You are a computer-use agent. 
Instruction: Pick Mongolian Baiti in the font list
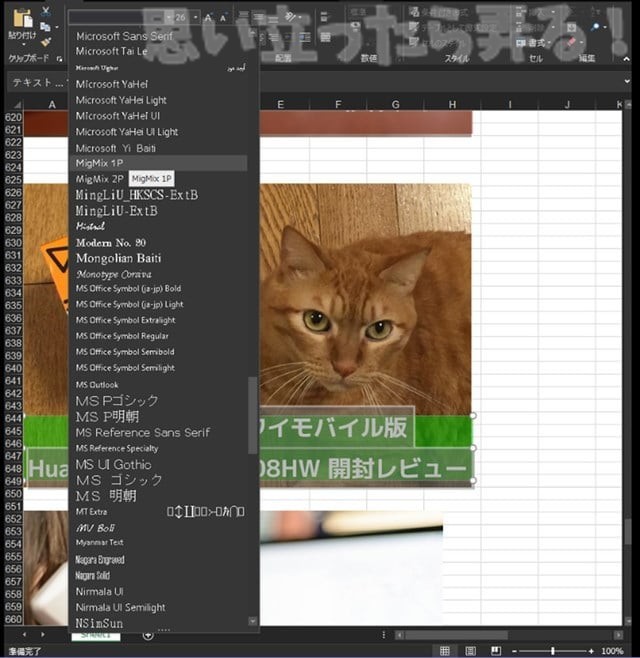(x=118, y=258)
